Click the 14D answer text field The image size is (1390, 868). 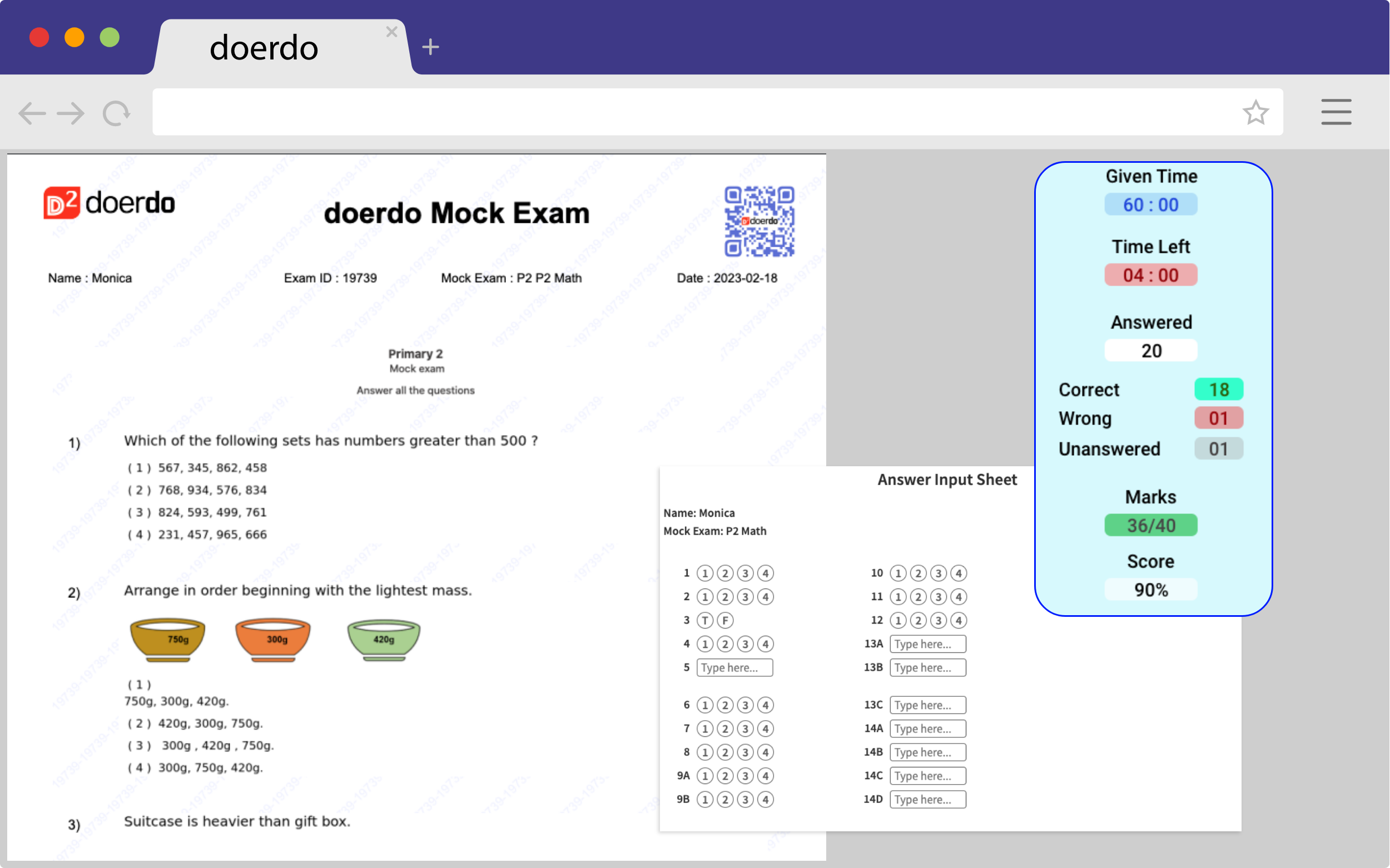[x=927, y=799]
